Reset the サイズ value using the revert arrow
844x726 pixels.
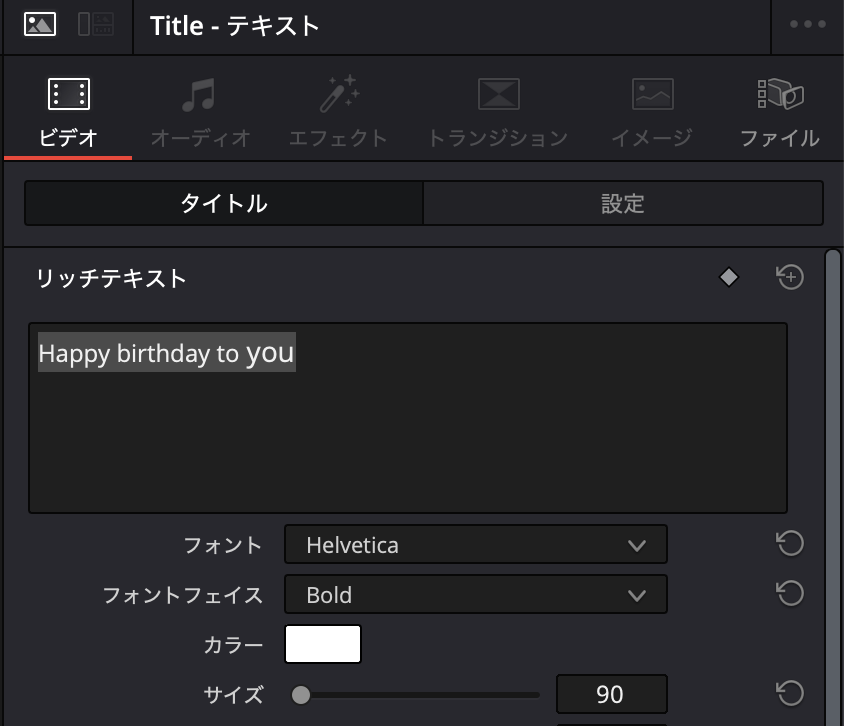click(789, 694)
